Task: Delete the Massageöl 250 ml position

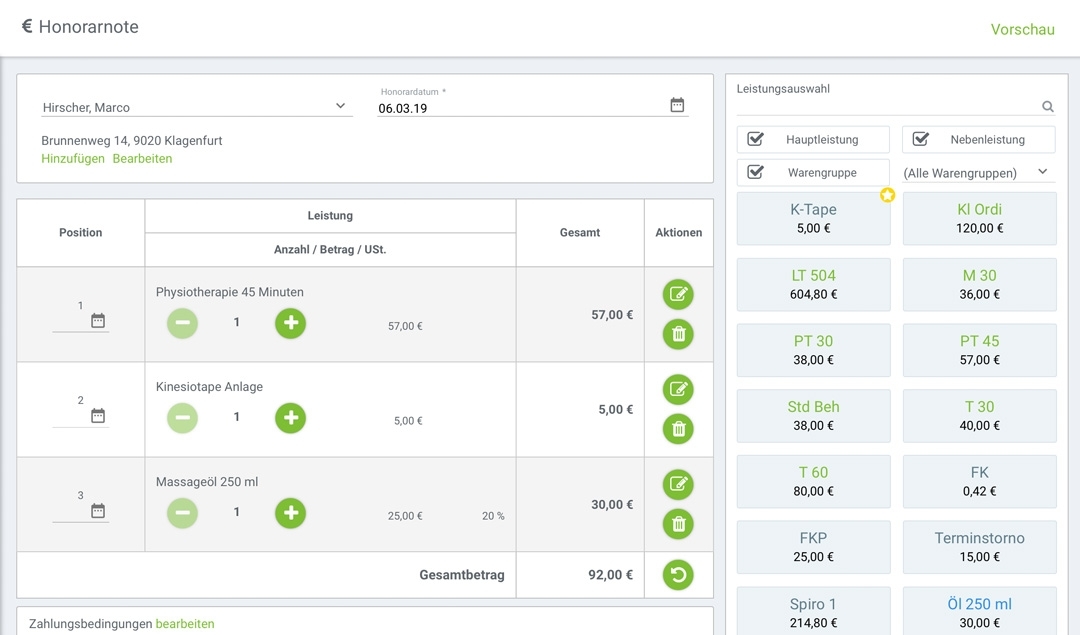Action: click(678, 524)
